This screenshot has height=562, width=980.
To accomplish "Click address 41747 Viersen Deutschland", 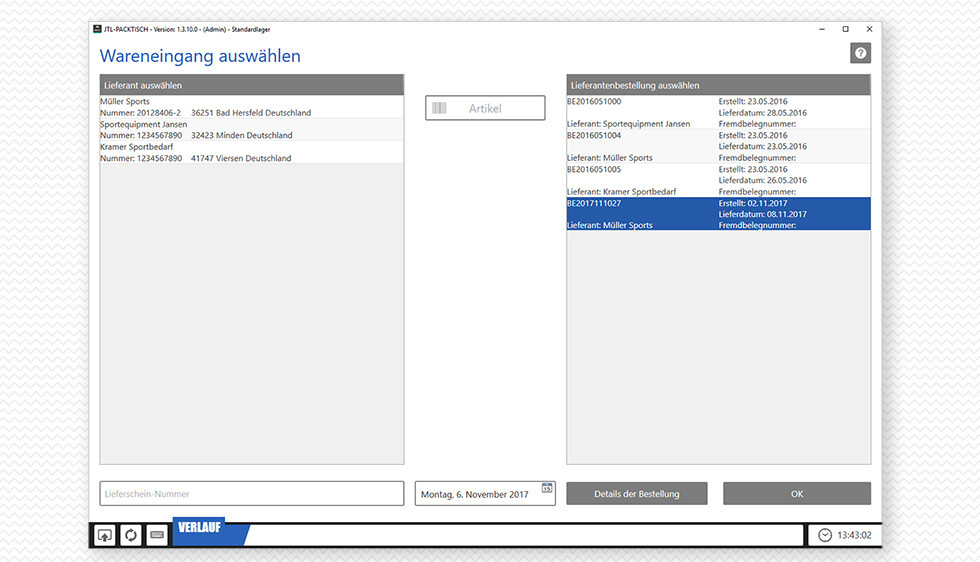I will point(241,158).
